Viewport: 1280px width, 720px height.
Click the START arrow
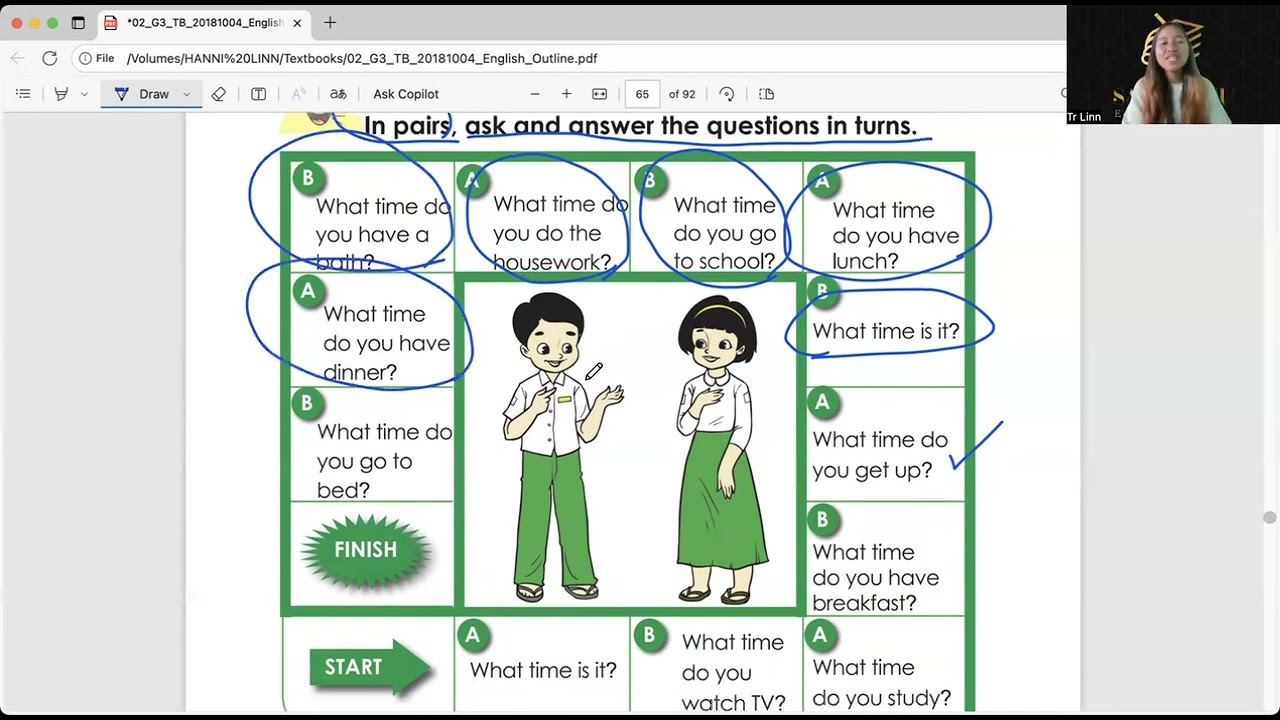[x=369, y=667]
